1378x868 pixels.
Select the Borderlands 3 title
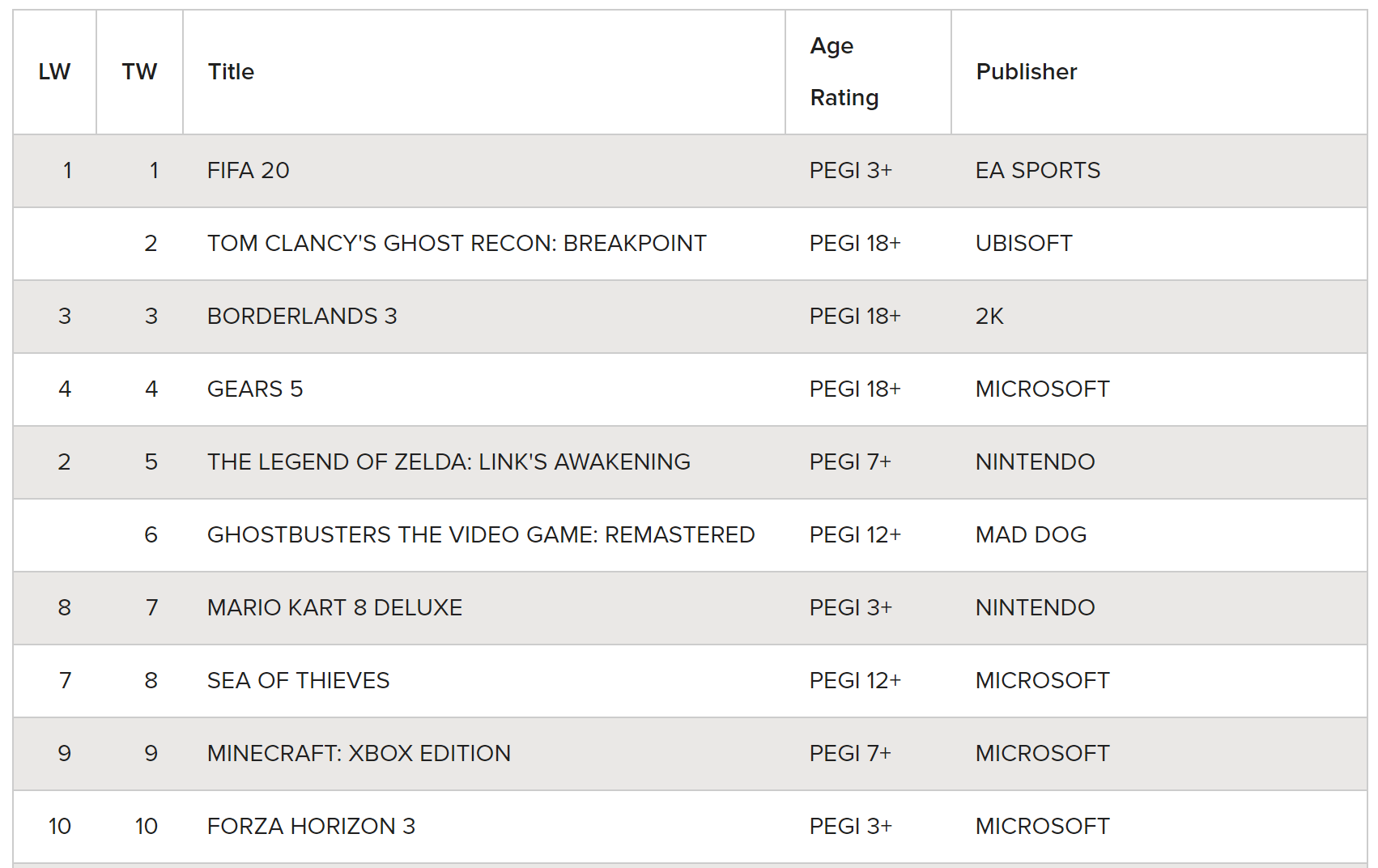point(302,317)
